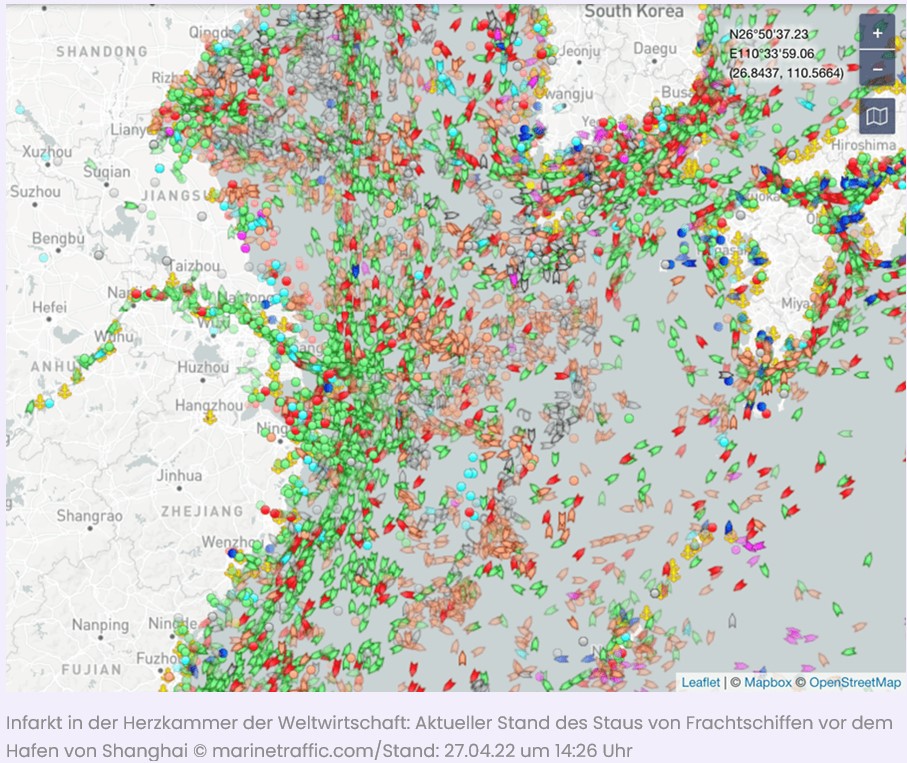The image size is (907, 763).
Task: Click the South Korea country label
Action: pyautogui.click(x=634, y=11)
